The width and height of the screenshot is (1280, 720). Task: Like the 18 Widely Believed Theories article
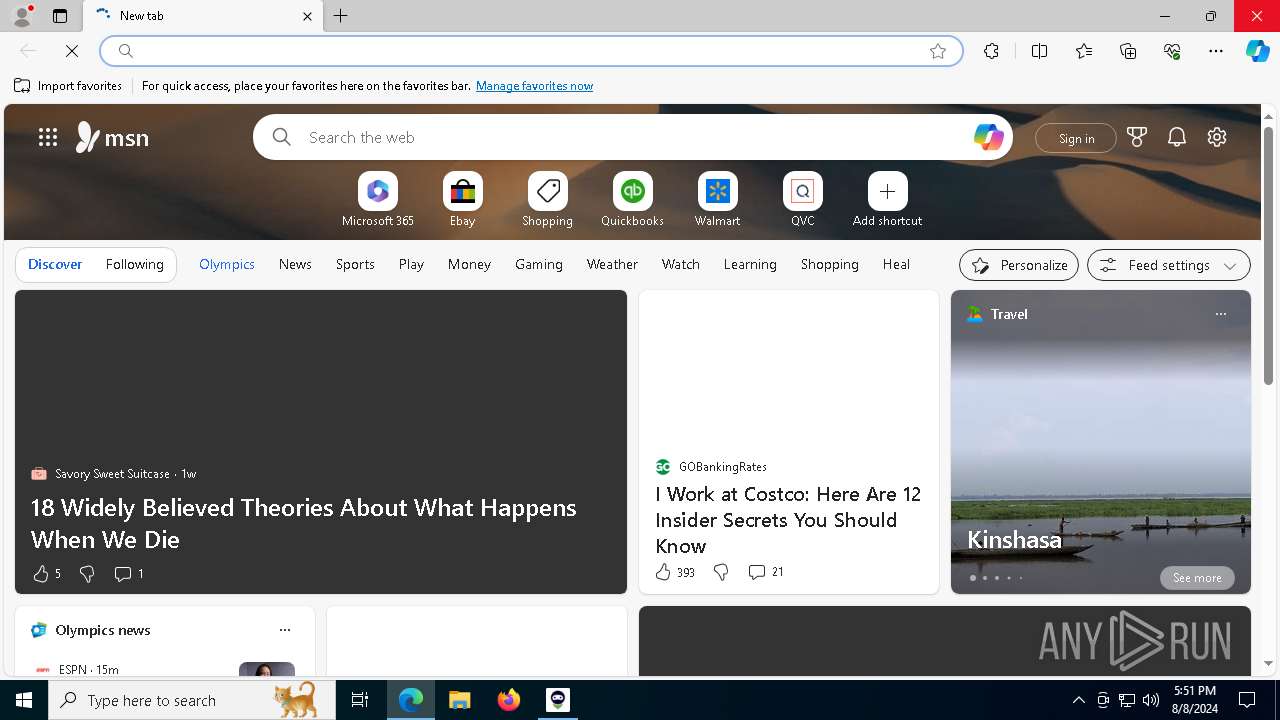coord(46,574)
